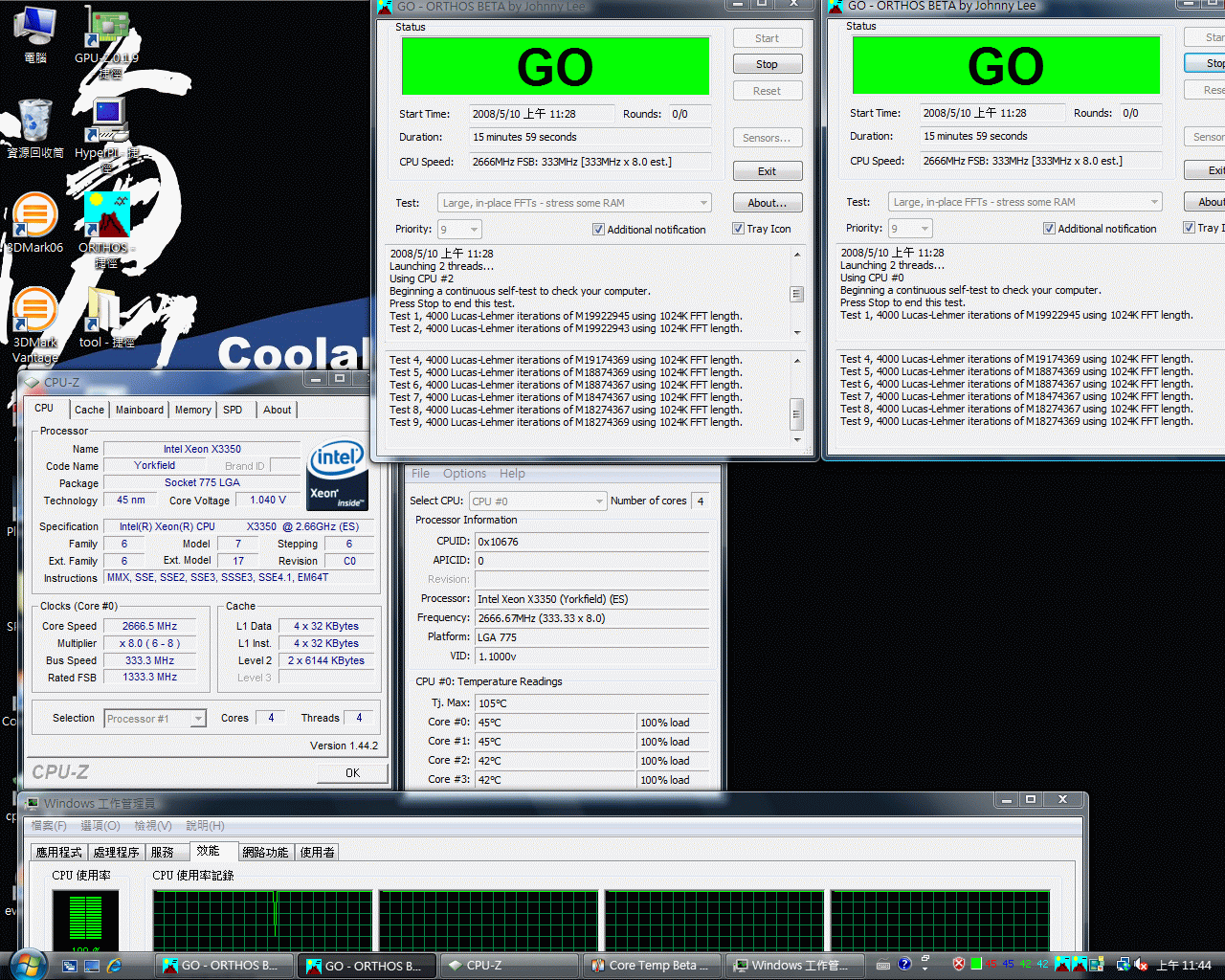1225x980 pixels.
Task: Activate the Core Temp Beta taskbar button
Action: point(652,966)
